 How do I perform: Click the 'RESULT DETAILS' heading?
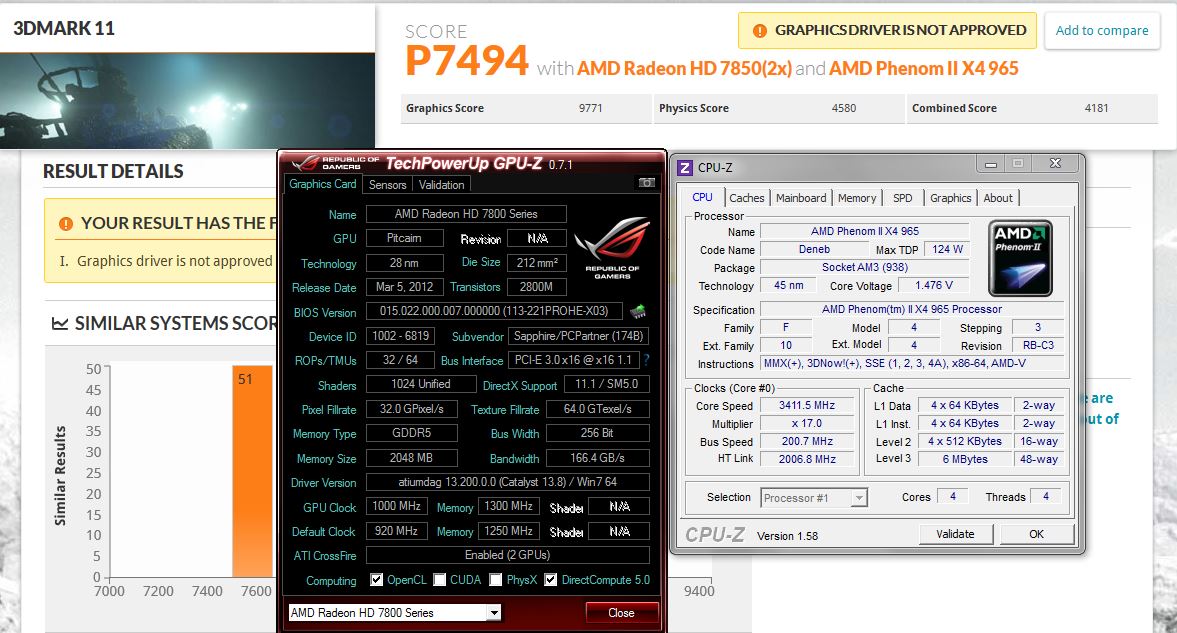(113, 171)
